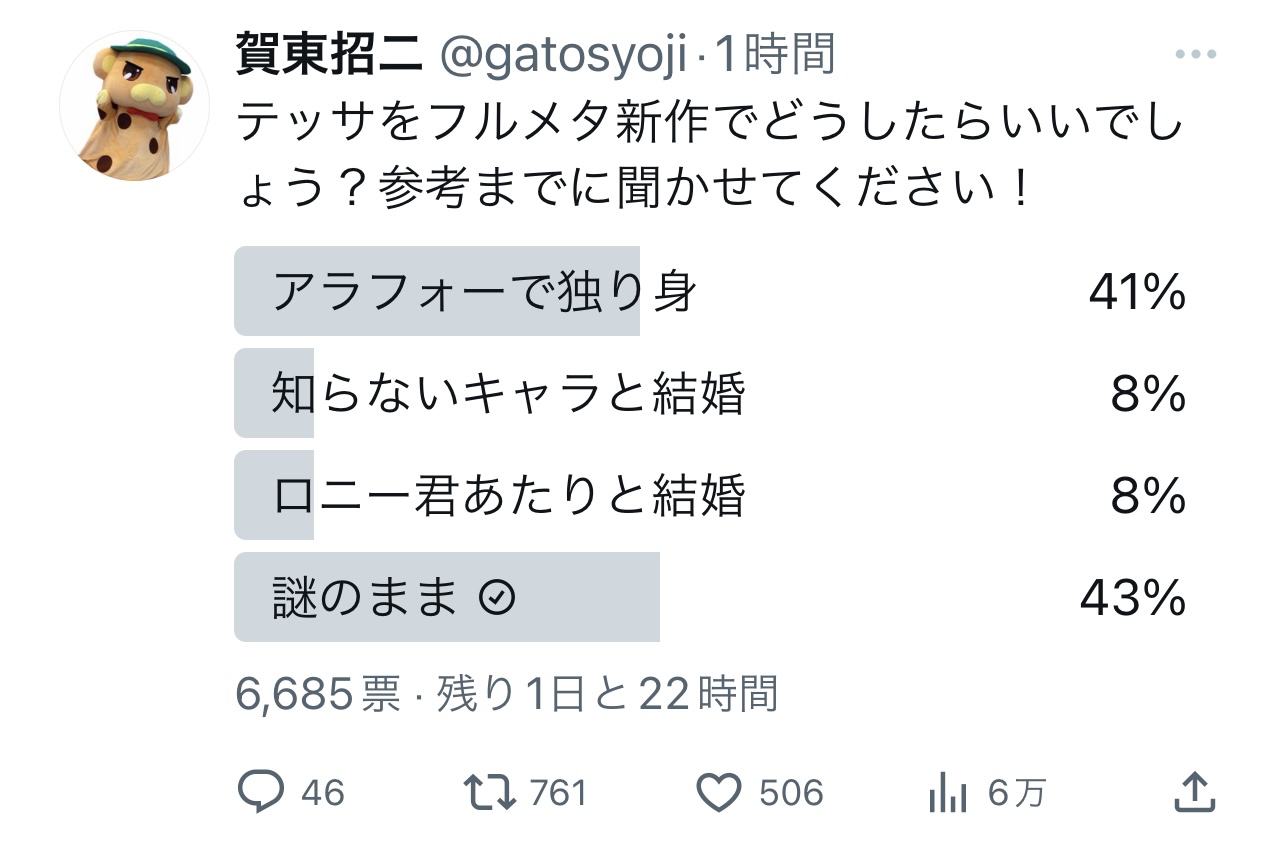Screen dimensions: 1282x848
Task: Open the three-dot more options menu
Action: 1195,55
